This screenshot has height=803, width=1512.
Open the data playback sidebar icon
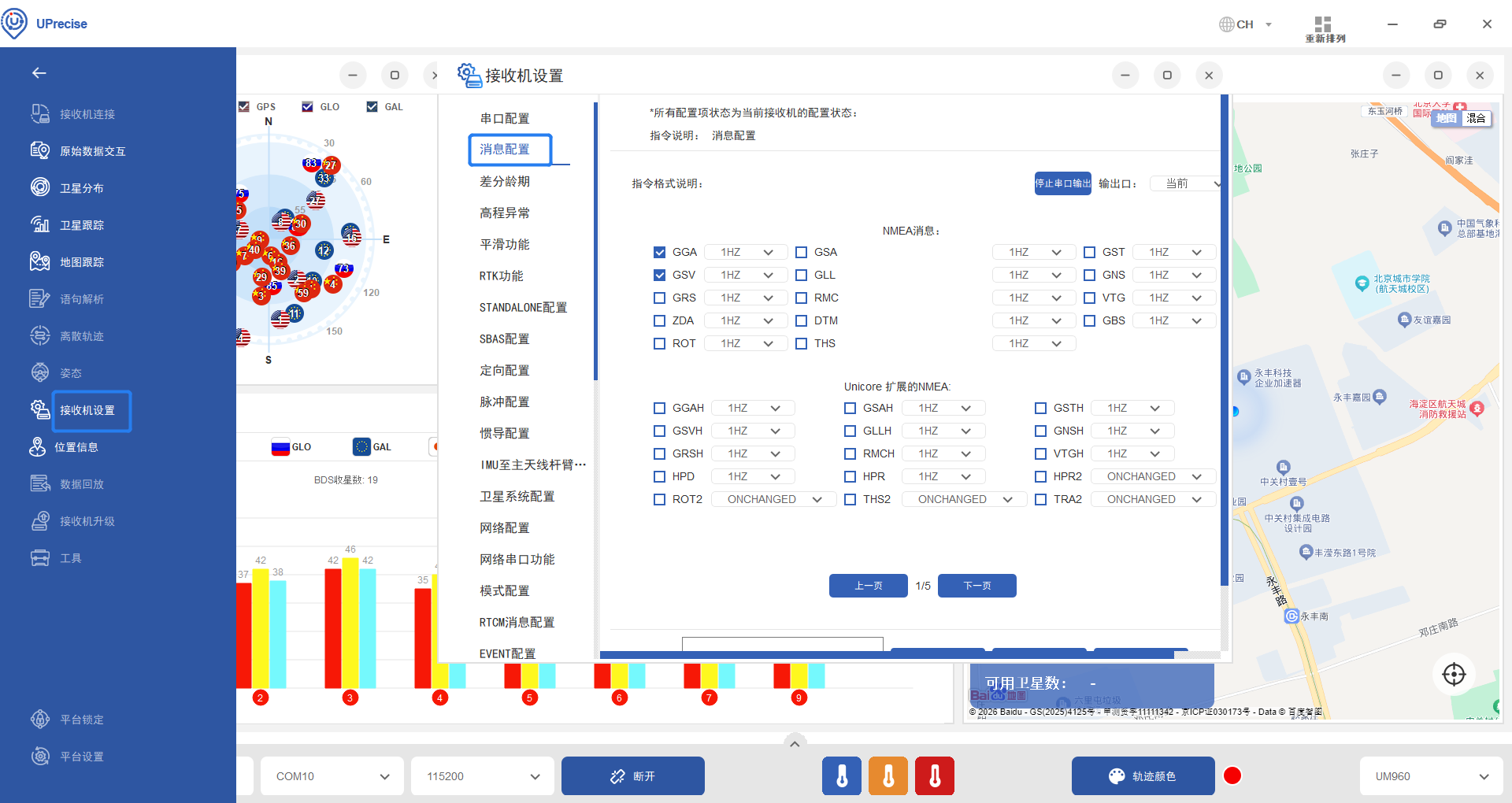coord(40,483)
